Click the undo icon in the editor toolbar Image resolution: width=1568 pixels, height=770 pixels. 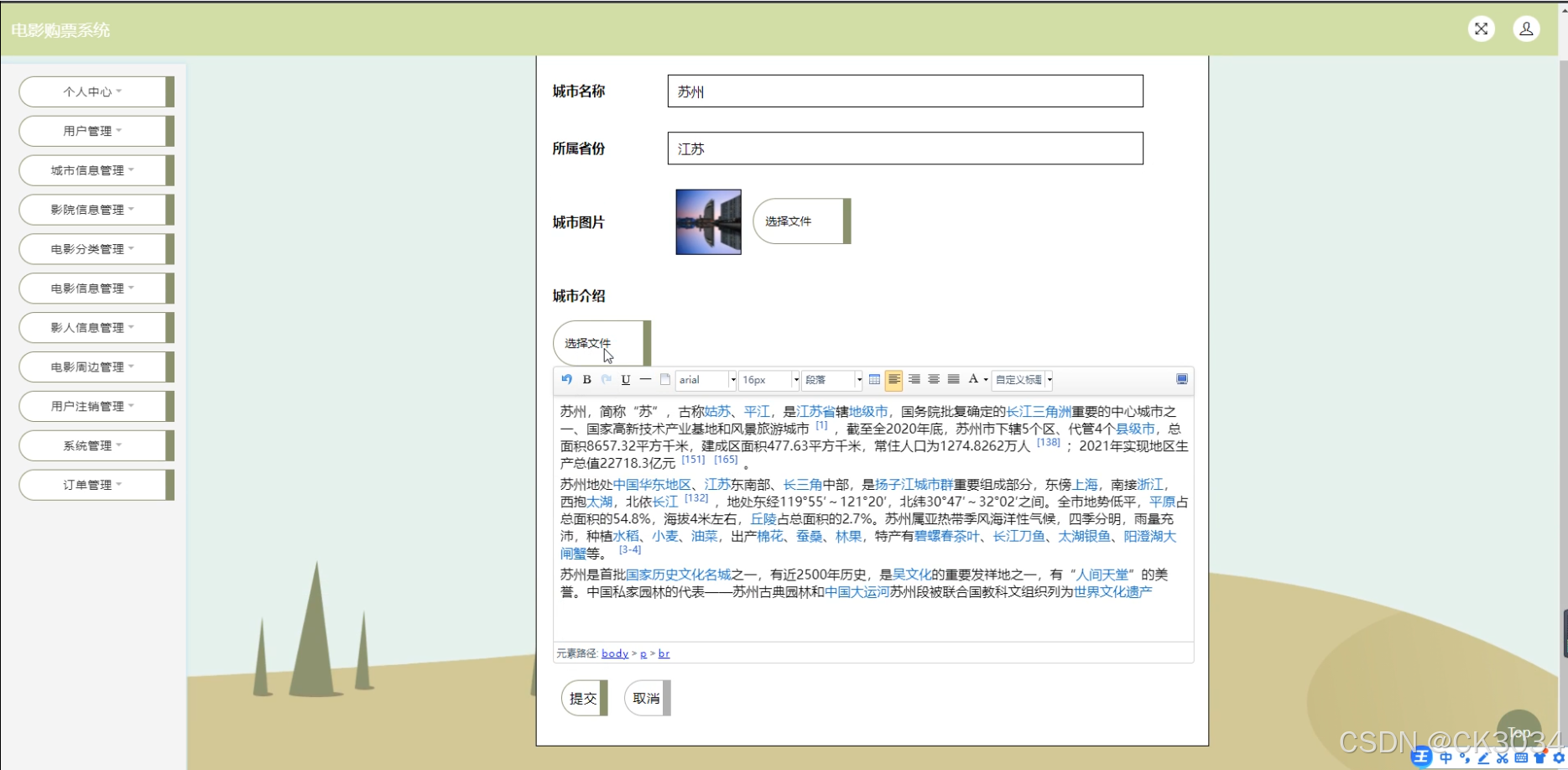567,380
